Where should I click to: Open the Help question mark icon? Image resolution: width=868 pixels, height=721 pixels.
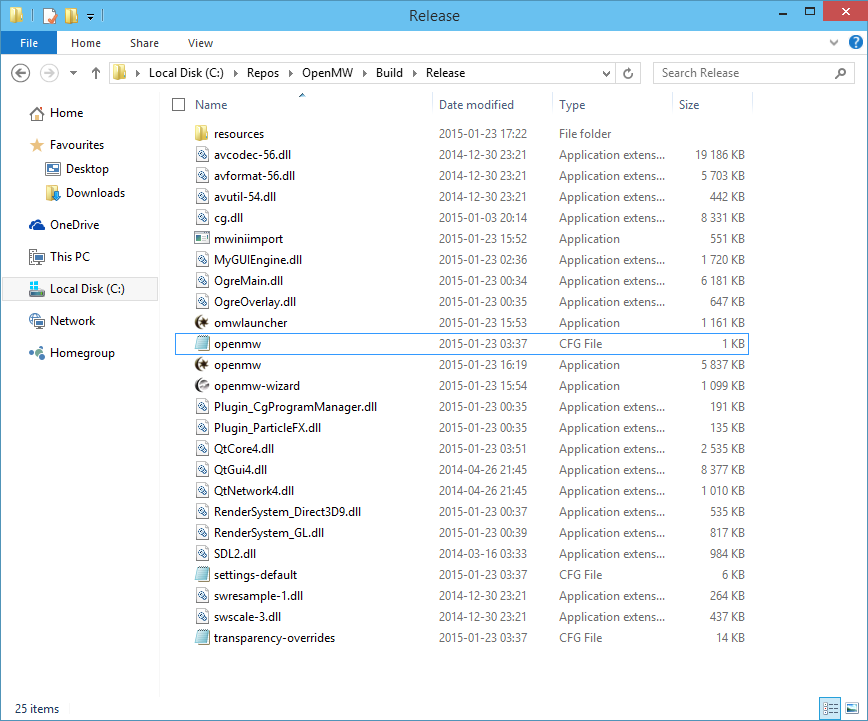pyautogui.click(x=856, y=42)
